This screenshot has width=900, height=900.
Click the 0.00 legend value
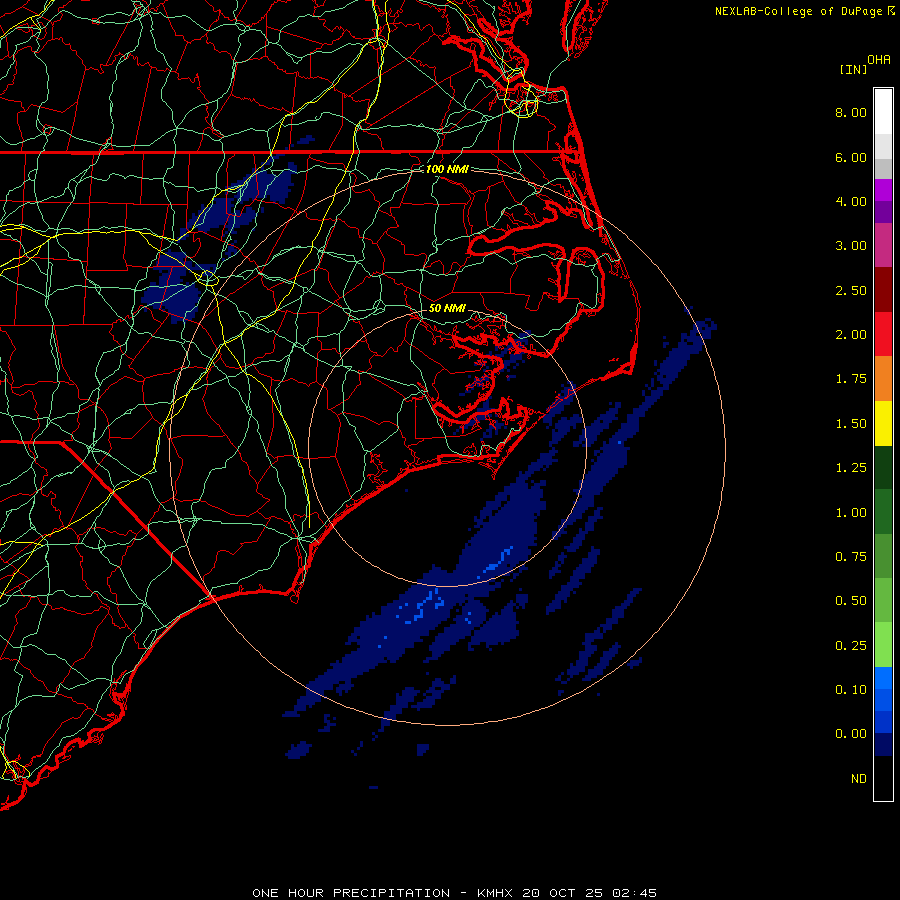click(x=851, y=734)
